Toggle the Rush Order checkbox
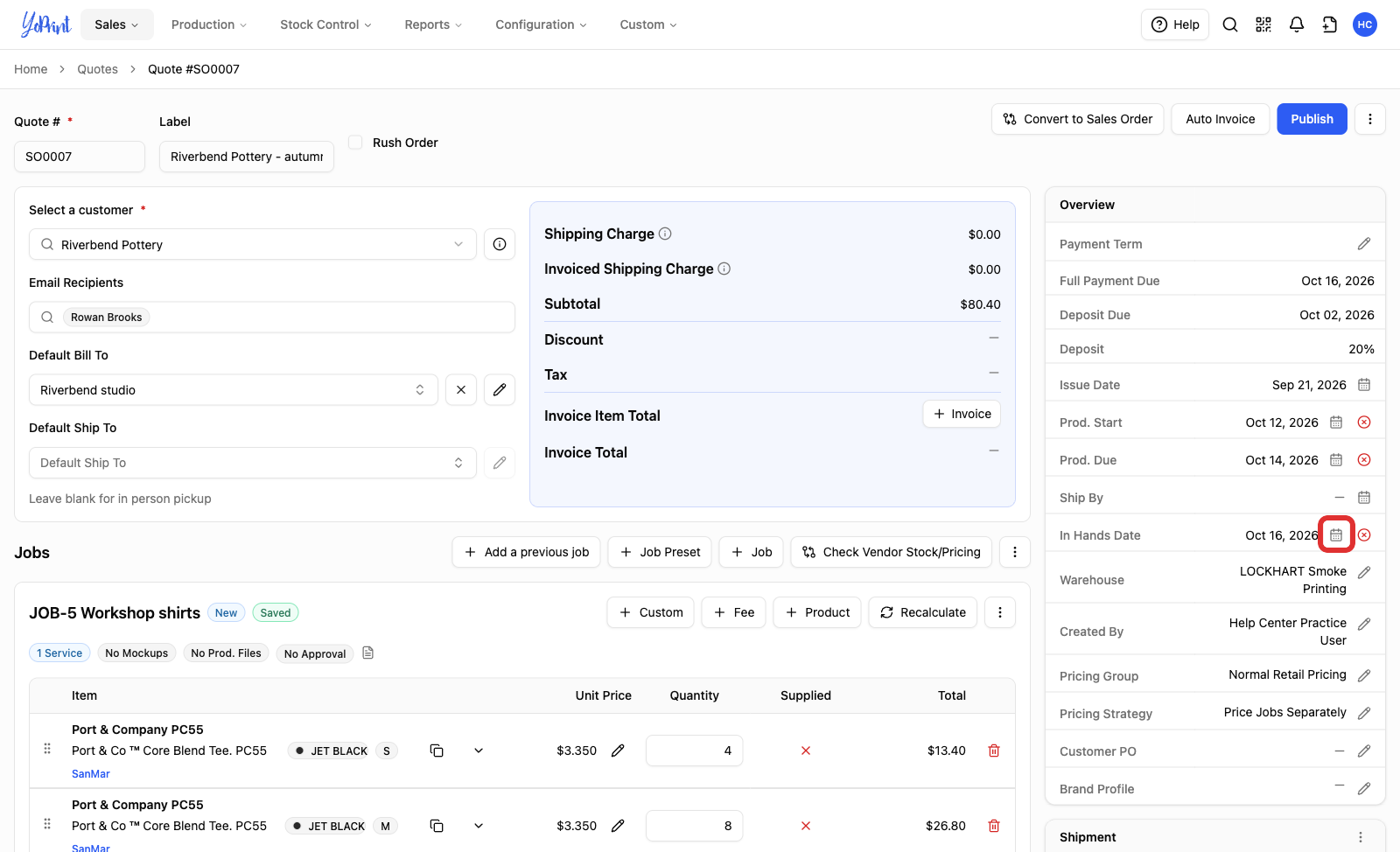 (x=355, y=142)
